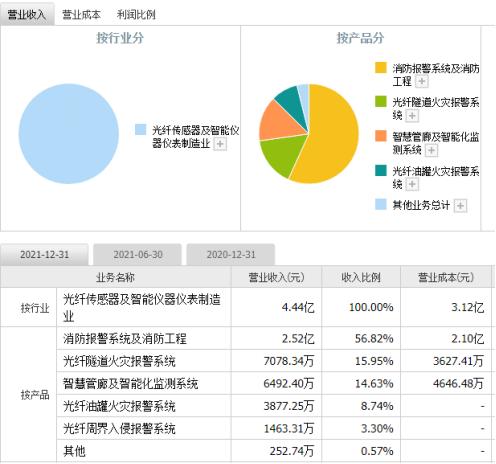
Task: Click the 其他 table row name
Action: 74,451
